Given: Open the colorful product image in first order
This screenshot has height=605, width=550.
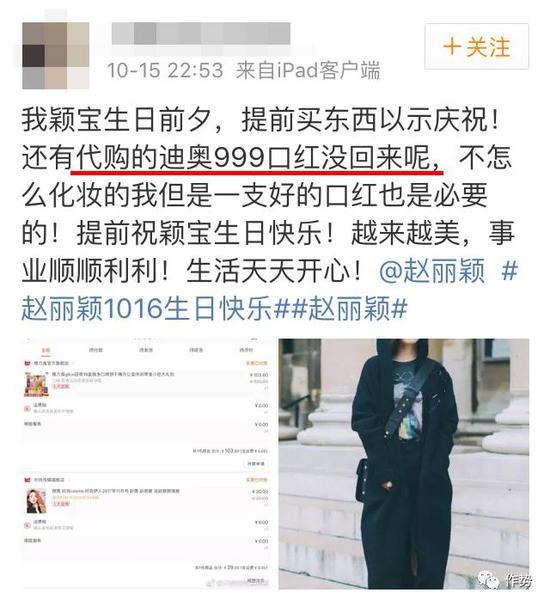Looking at the screenshot, I should tap(36, 385).
